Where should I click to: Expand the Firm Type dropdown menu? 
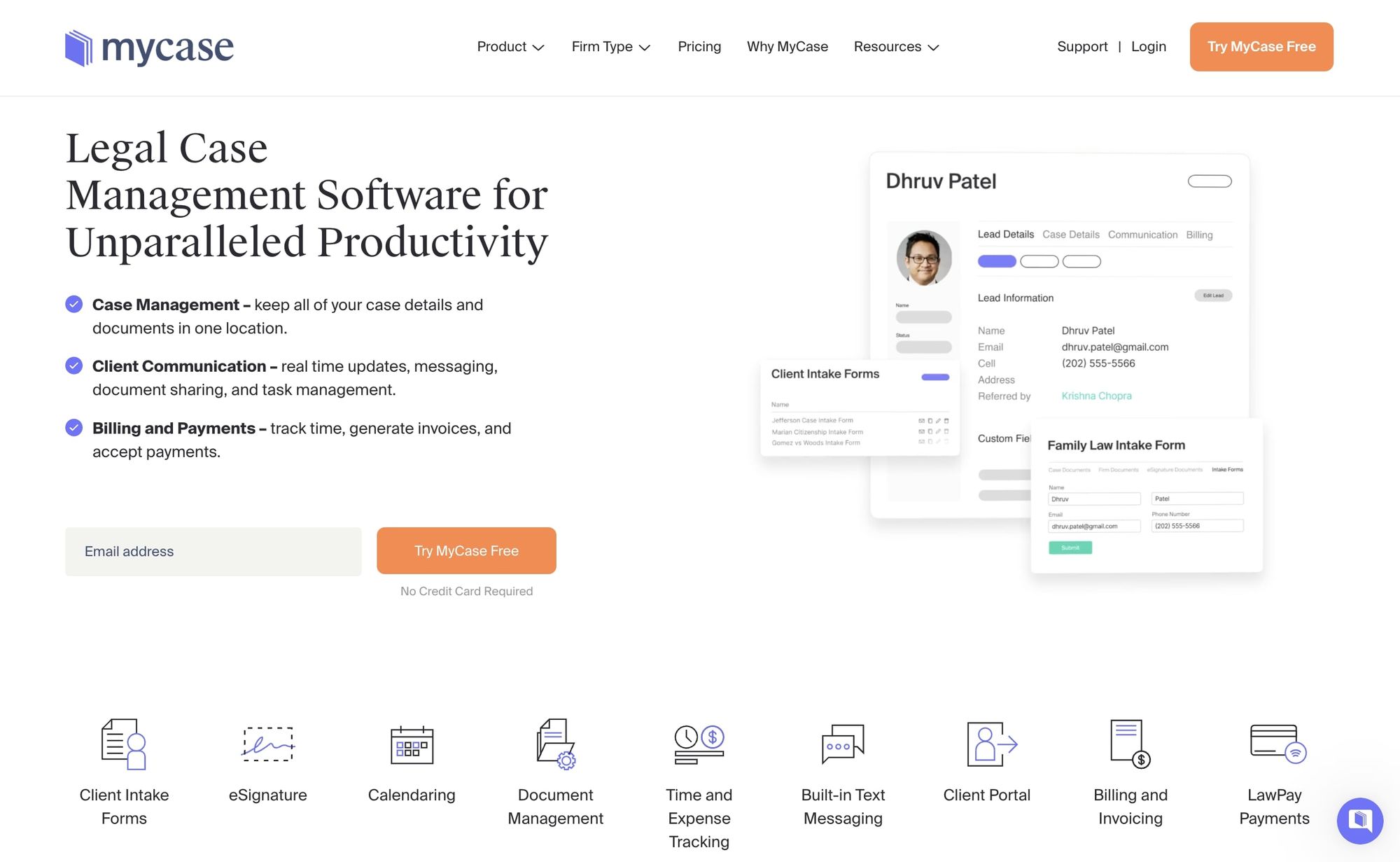pos(610,46)
